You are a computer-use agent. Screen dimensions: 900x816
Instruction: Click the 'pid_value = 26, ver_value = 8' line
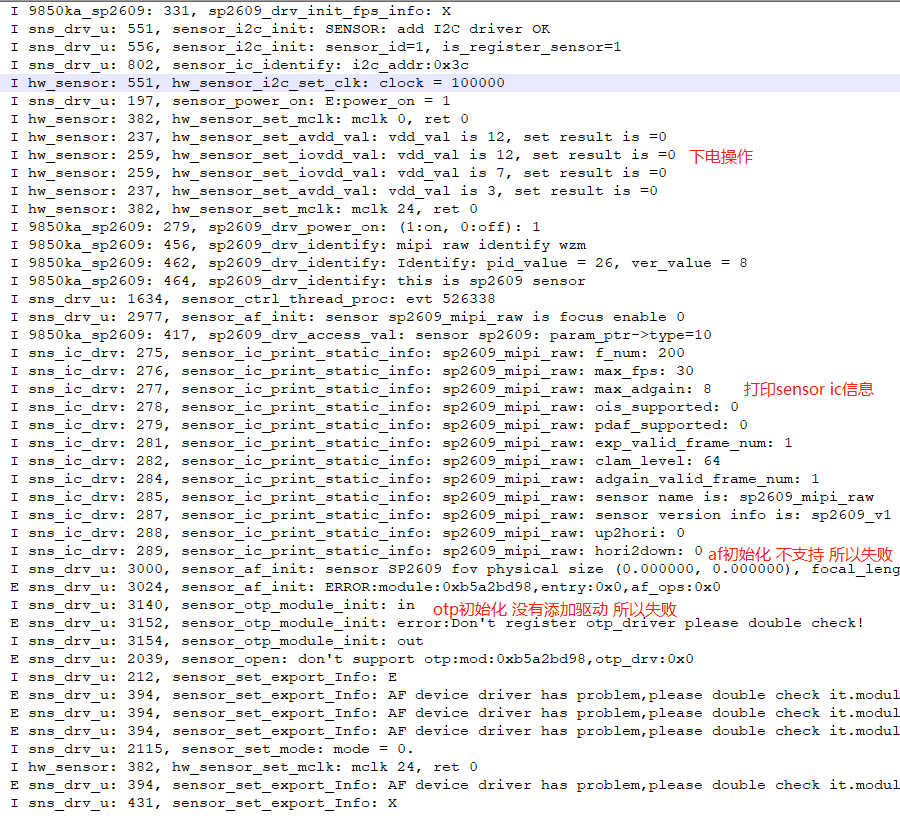coord(379,263)
